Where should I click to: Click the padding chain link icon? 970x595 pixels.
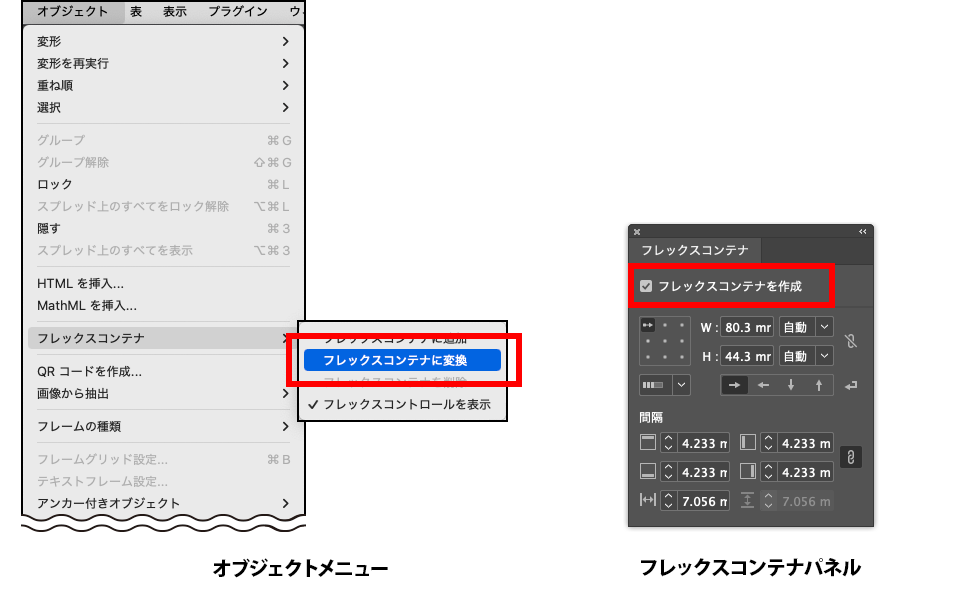851,457
